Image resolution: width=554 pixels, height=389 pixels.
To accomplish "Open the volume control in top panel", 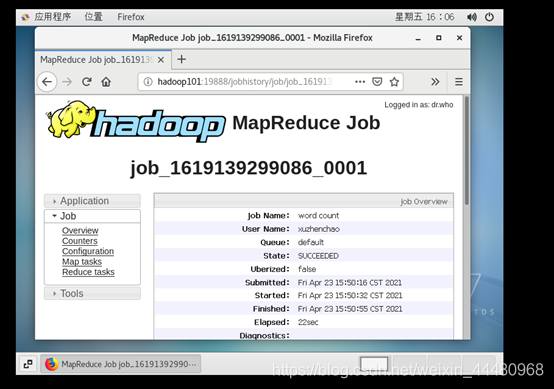I will tap(472, 17).
